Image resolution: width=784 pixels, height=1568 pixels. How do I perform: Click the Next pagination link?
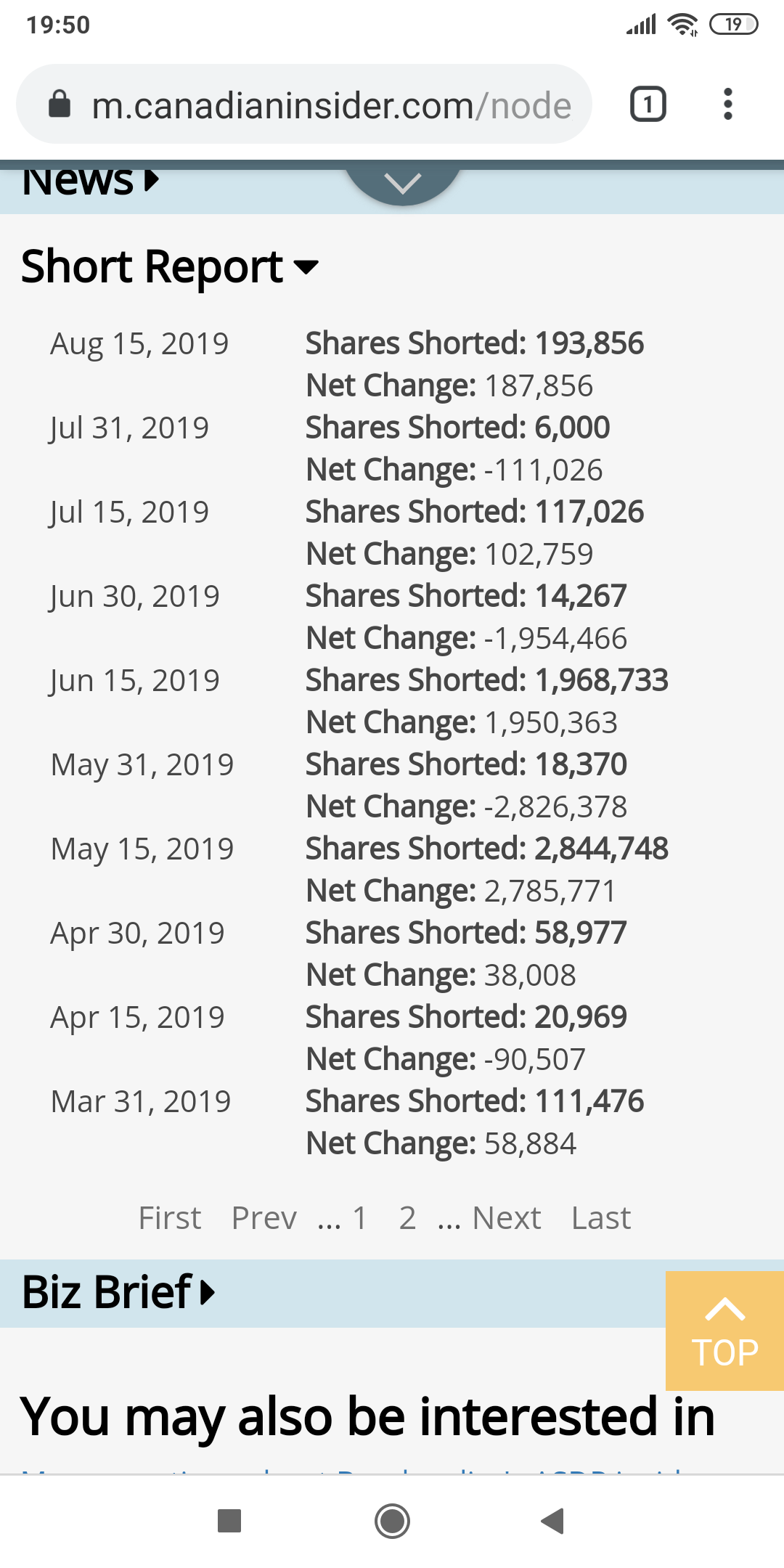pyautogui.click(x=506, y=1218)
